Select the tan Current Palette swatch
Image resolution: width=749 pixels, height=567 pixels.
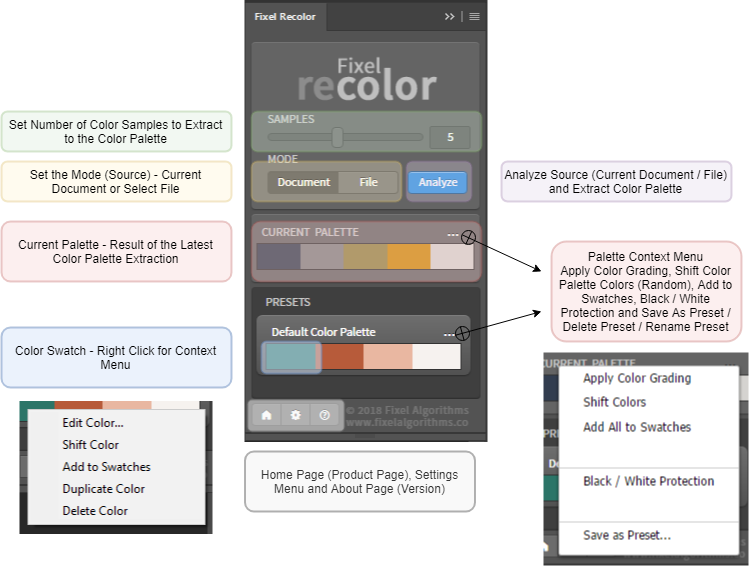tap(365, 257)
